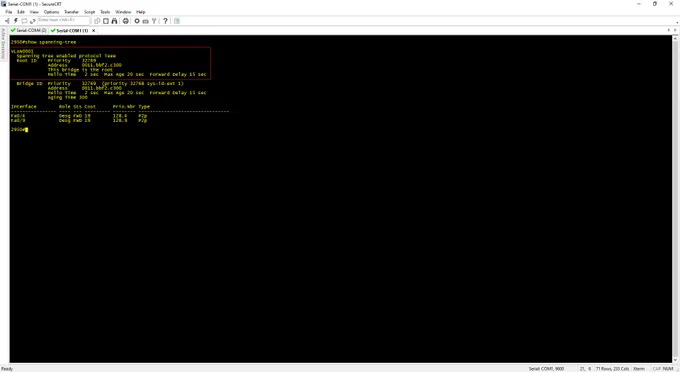Click the Reconnect chain-link icon
680x372 pixels.
pos(33,21)
